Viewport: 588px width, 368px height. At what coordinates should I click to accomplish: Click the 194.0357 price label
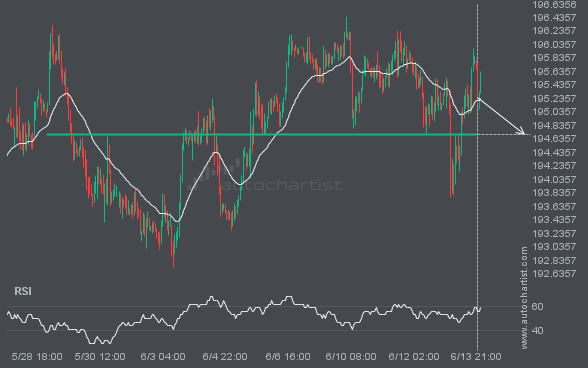(x=554, y=180)
